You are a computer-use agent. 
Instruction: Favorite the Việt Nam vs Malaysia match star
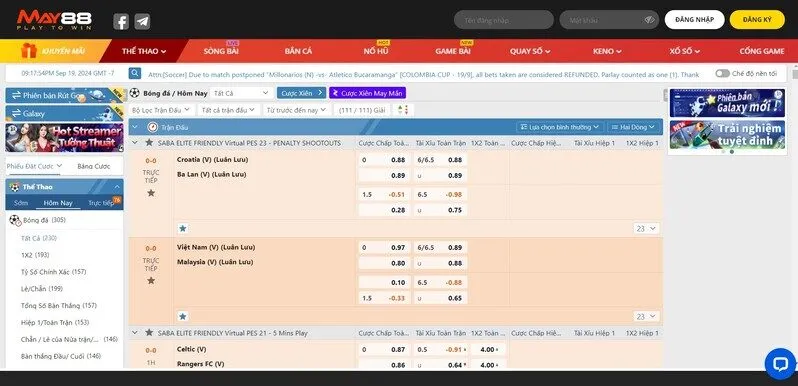coord(151,281)
